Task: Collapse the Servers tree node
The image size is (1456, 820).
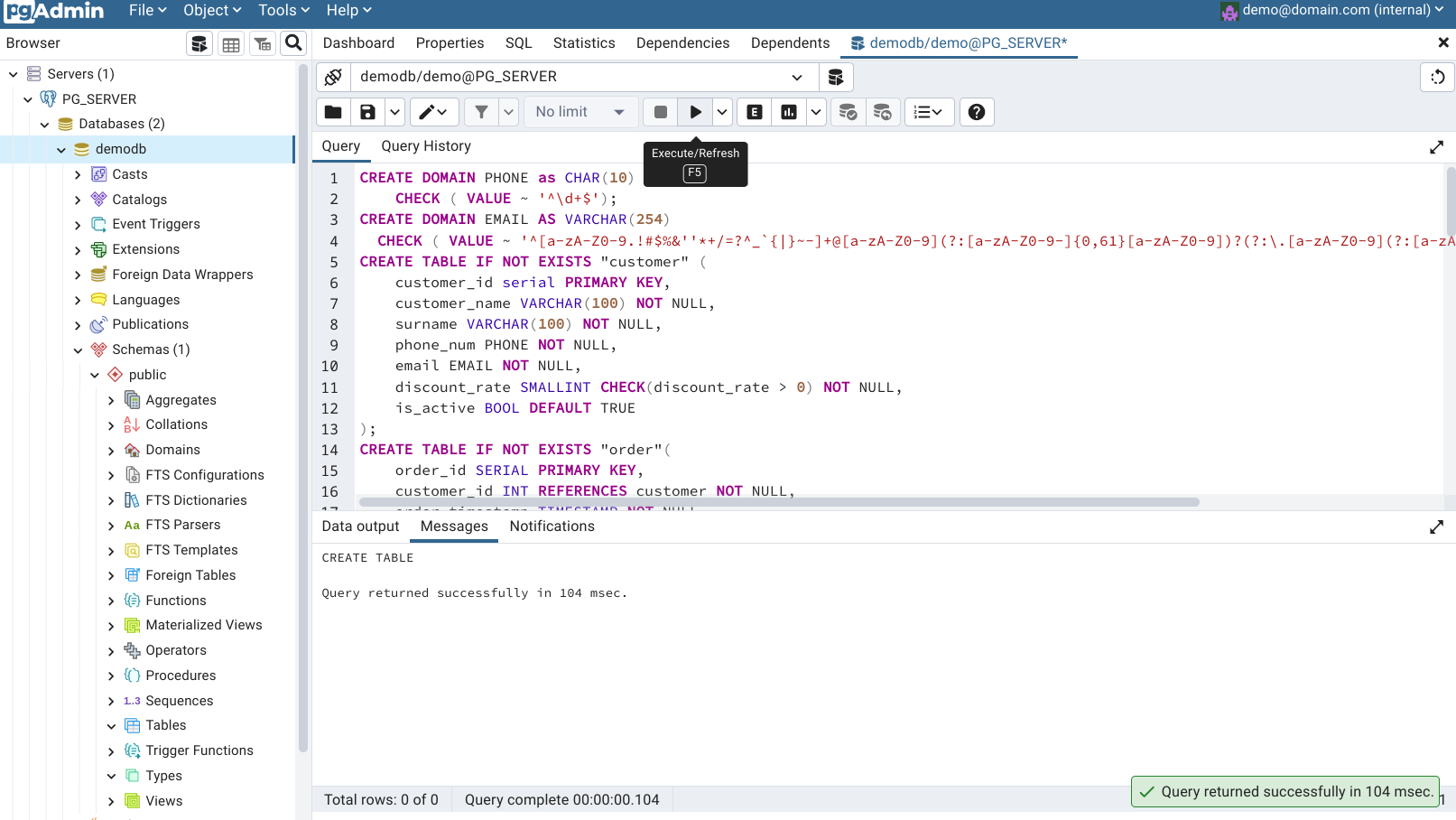Action: tap(13, 74)
